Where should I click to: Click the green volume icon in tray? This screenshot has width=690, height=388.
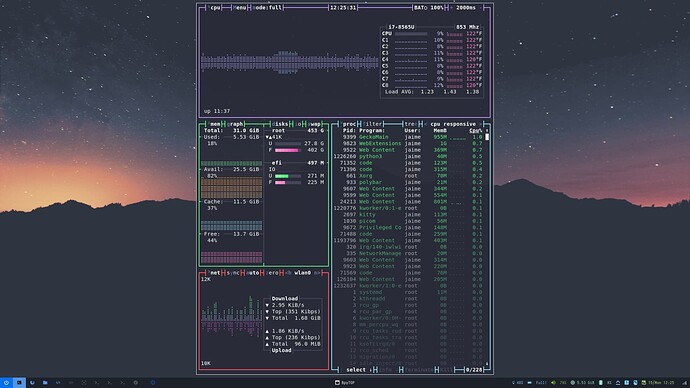(554, 383)
